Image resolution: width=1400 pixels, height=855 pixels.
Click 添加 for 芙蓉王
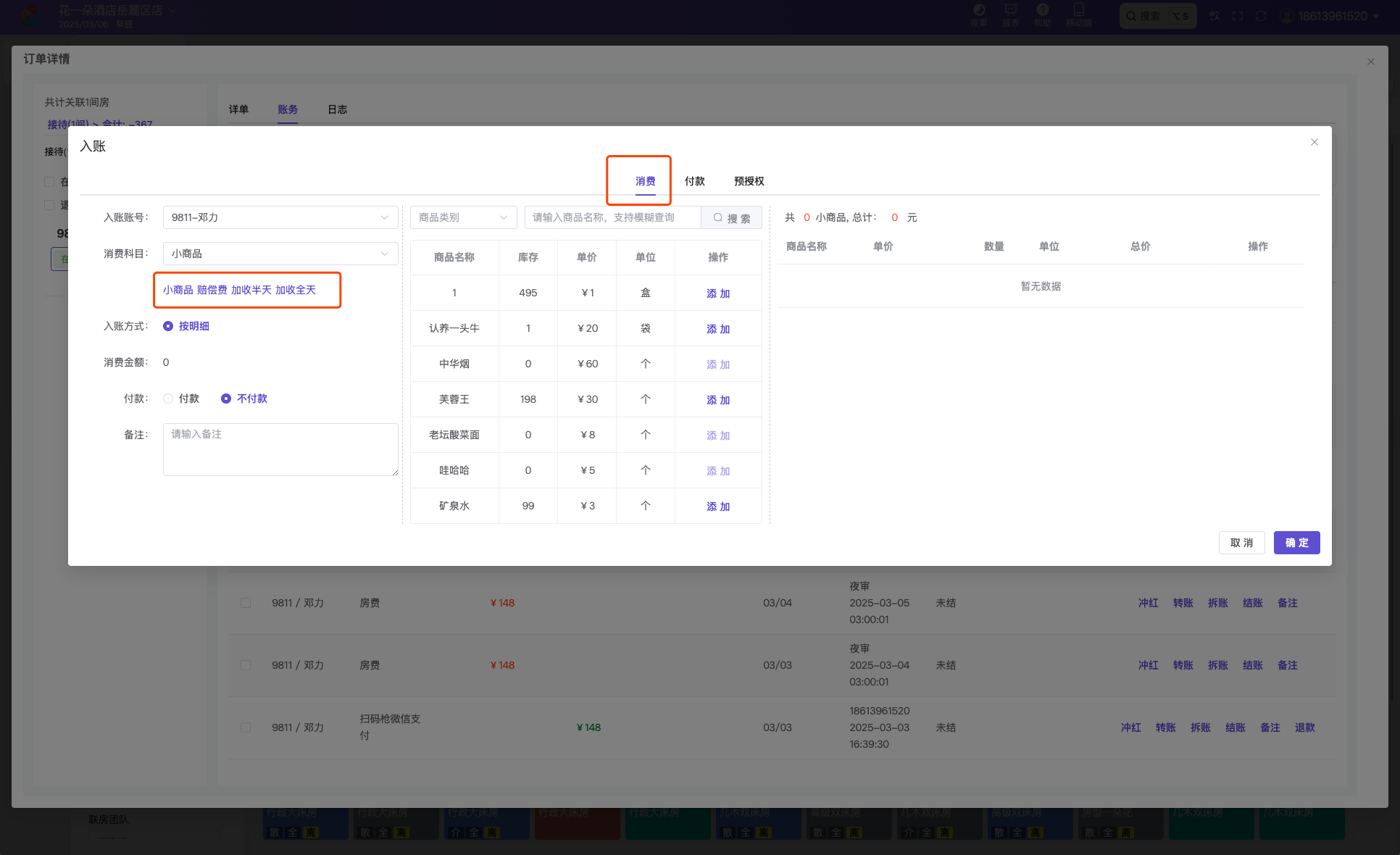coord(718,400)
